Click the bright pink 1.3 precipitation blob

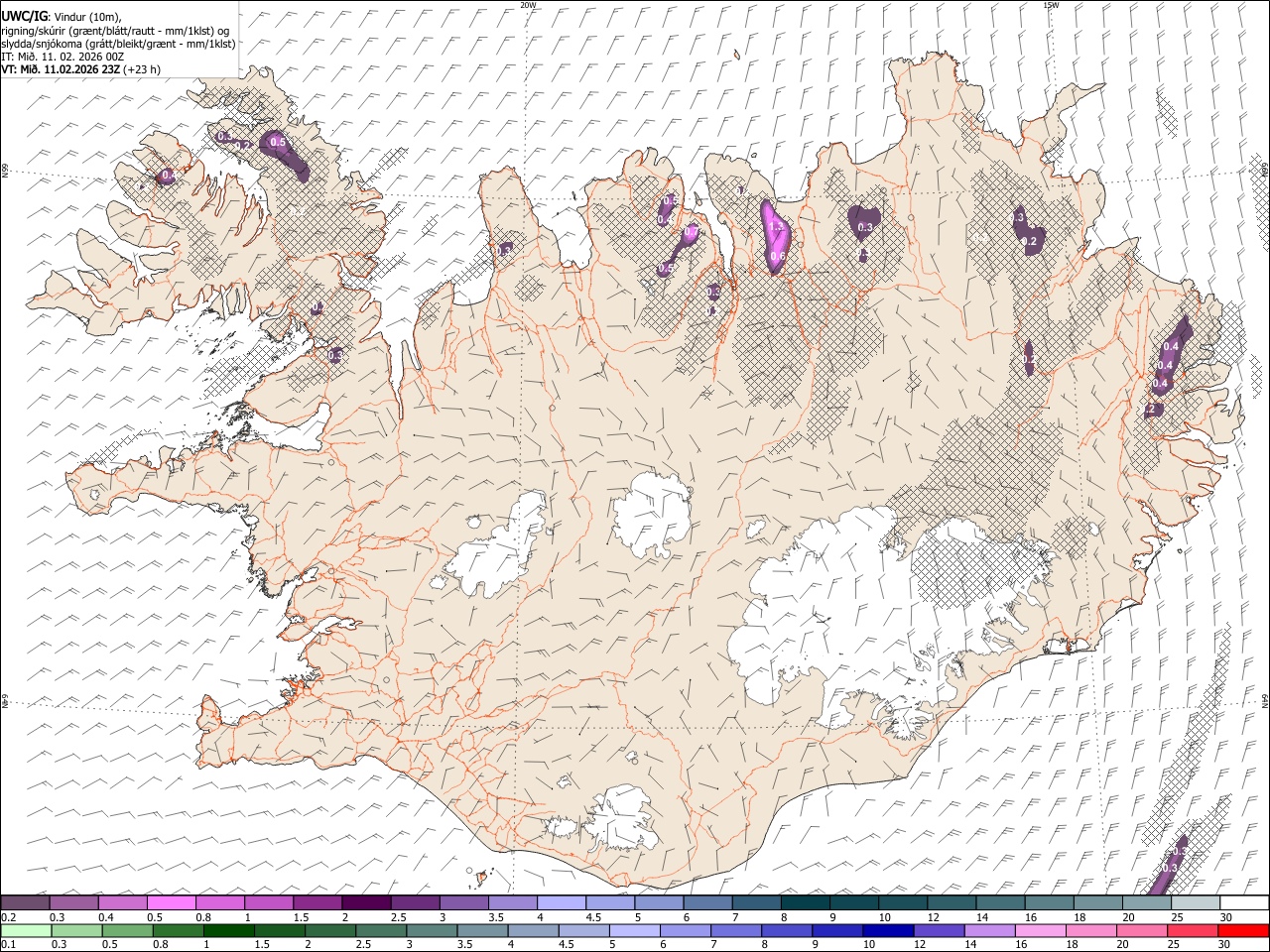click(x=775, y=236)
